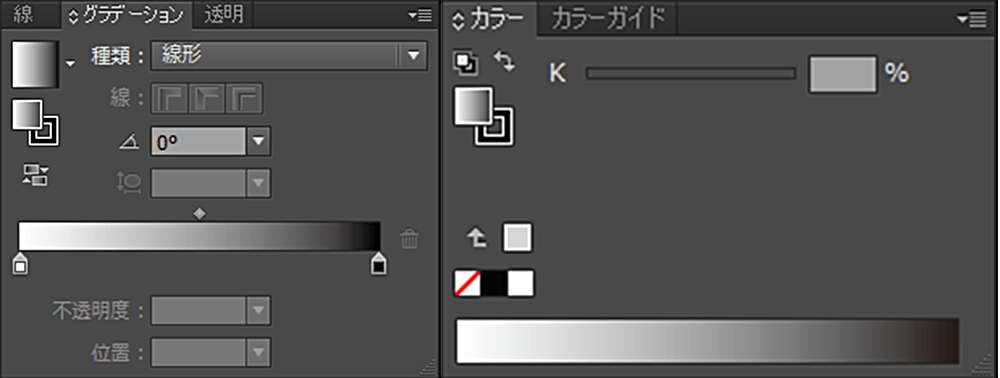Screen dimensions: 1000x378
Task: Click the K percentage input field
Action: pyautogui.click(x=844, y=74)
